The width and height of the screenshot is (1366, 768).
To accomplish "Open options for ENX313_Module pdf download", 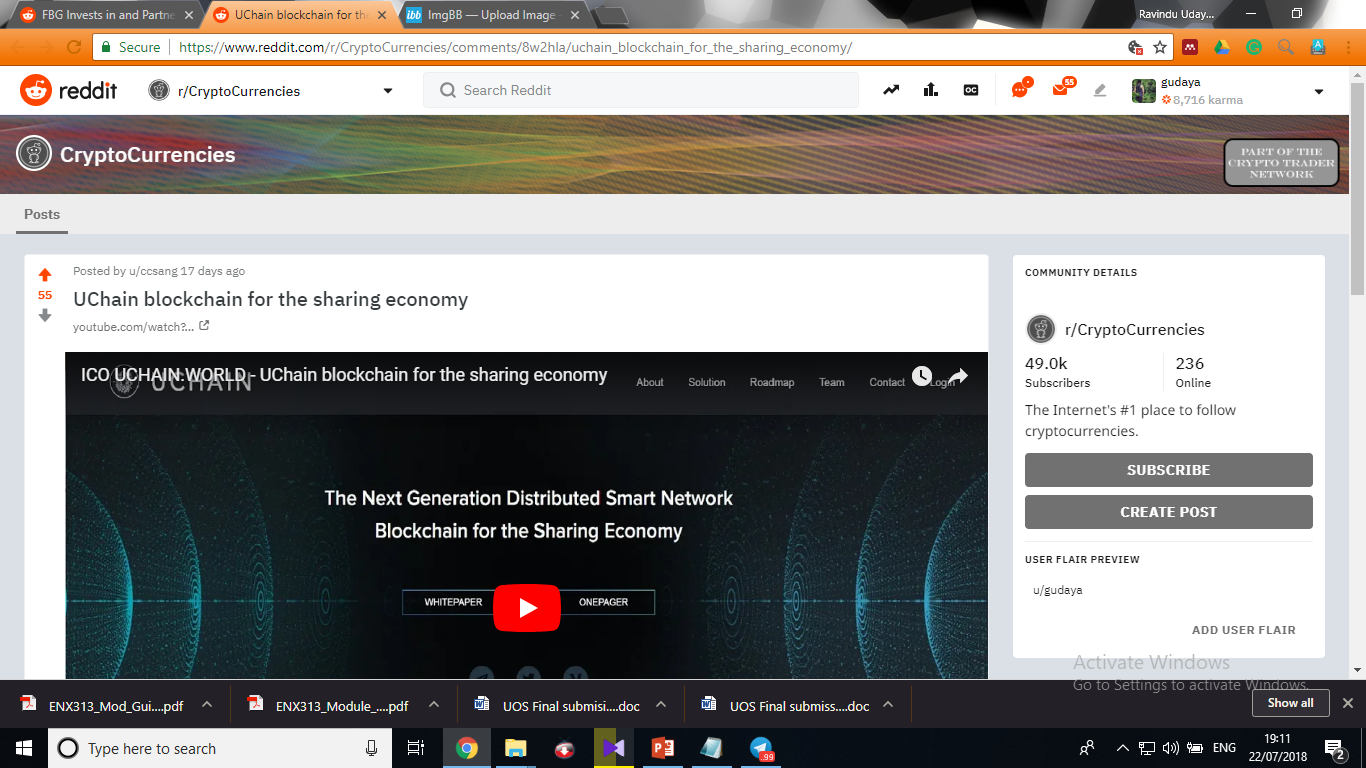I will tap(434, 704).
